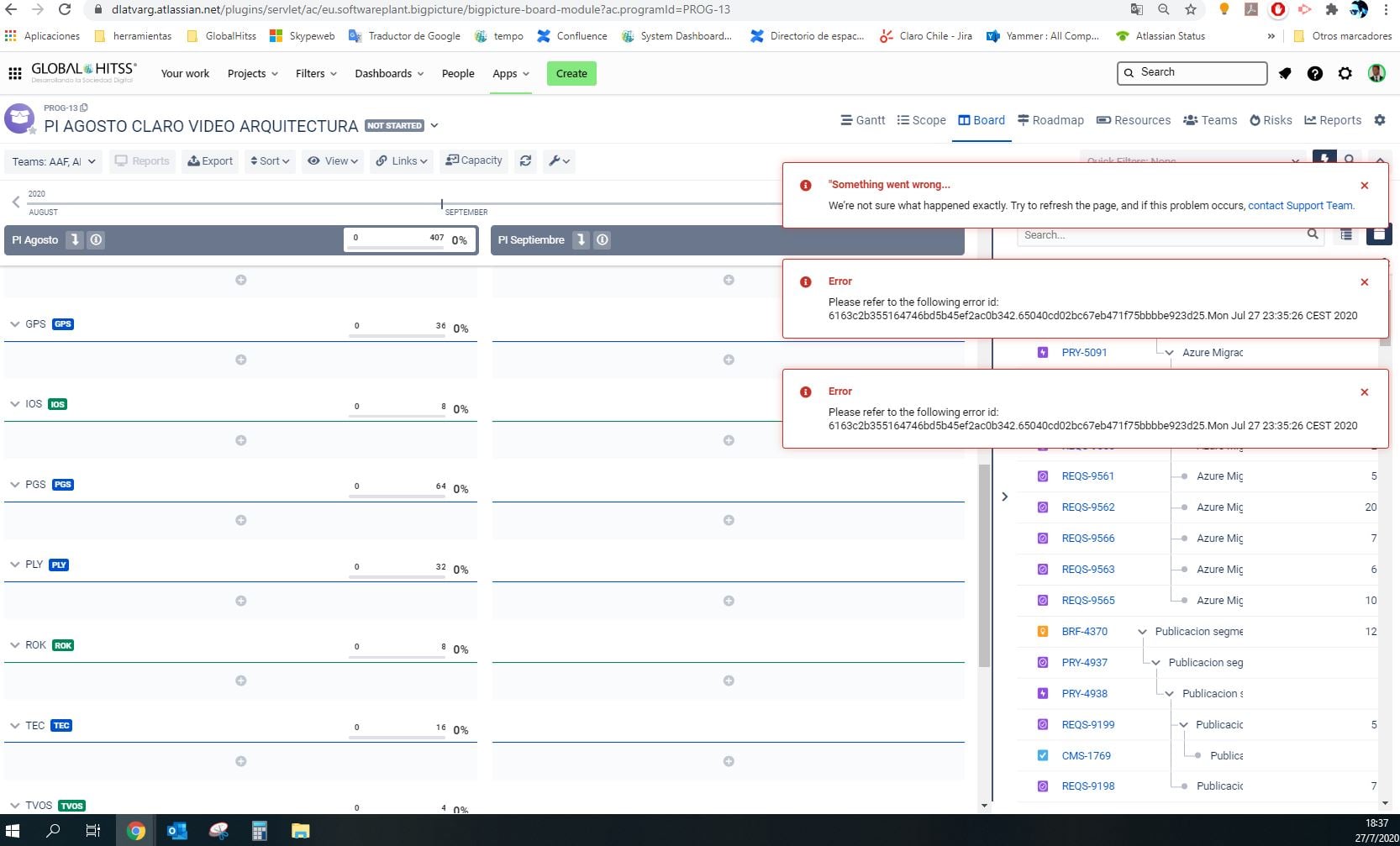This screenshot has width=1400, height=846.
Task: Click the down-arrow icon on PI Septiembre
Action: click(581, 239)
